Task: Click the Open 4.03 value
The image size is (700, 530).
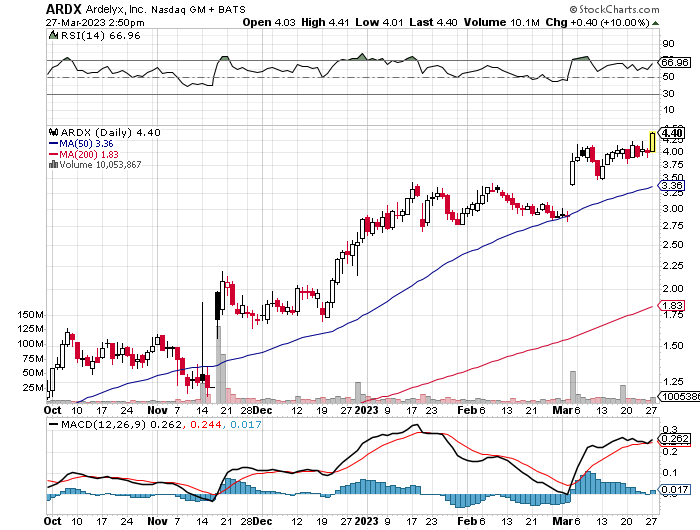Action: pos(269,22)
